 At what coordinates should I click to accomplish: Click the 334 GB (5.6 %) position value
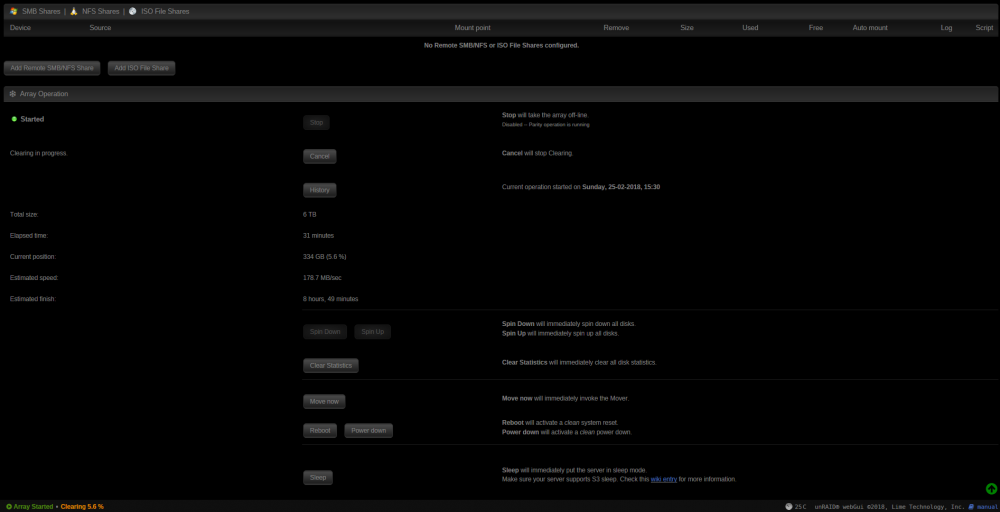pyautogui.click(x=325, y=257)
